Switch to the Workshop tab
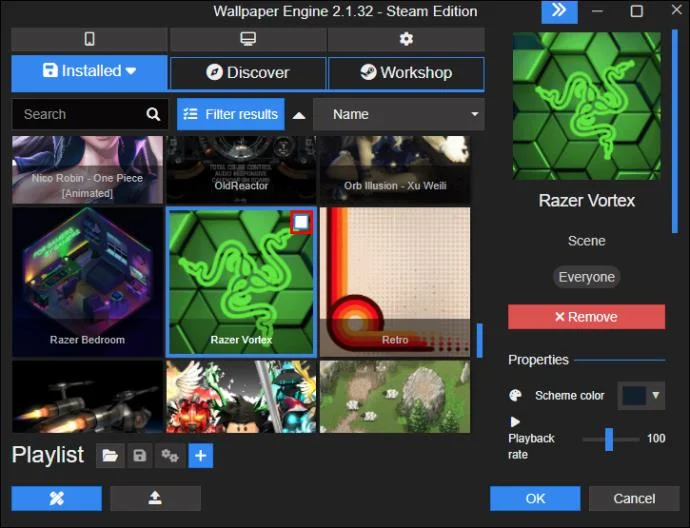 pyautogui.click(x=406, y=73)
